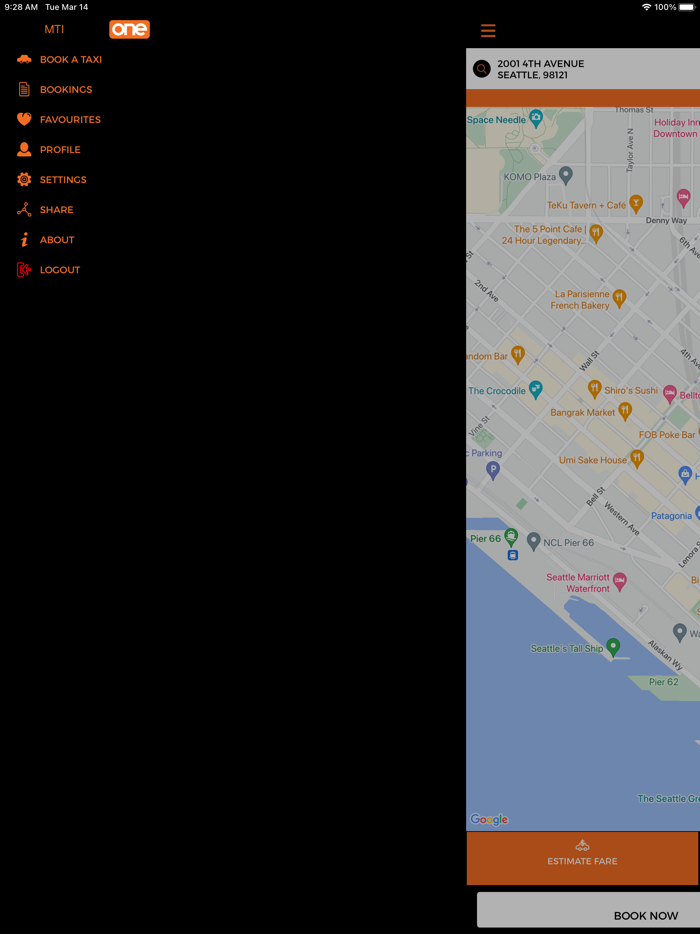
Task: Tap the document icon beside Bookings
Action: (x=24, y=89)
